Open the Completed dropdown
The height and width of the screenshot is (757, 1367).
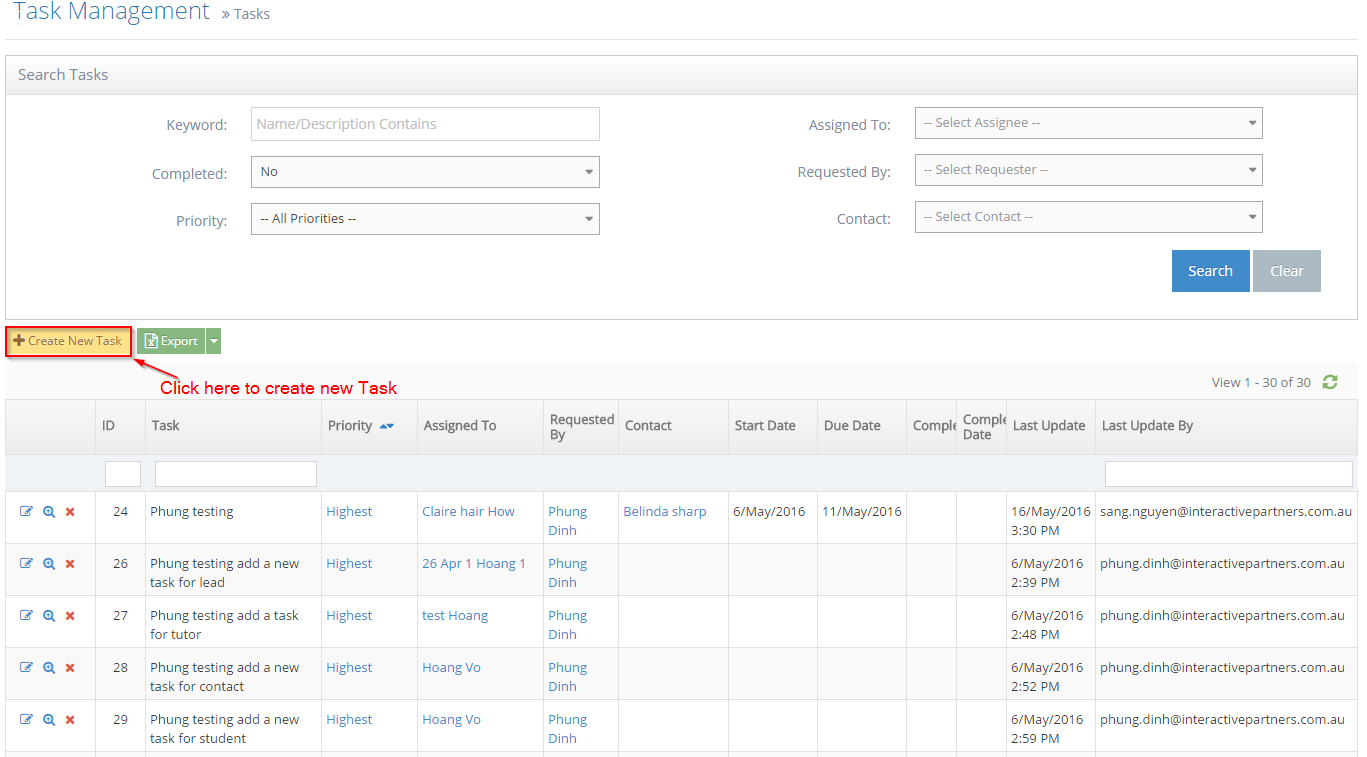(x=425, y=171)
